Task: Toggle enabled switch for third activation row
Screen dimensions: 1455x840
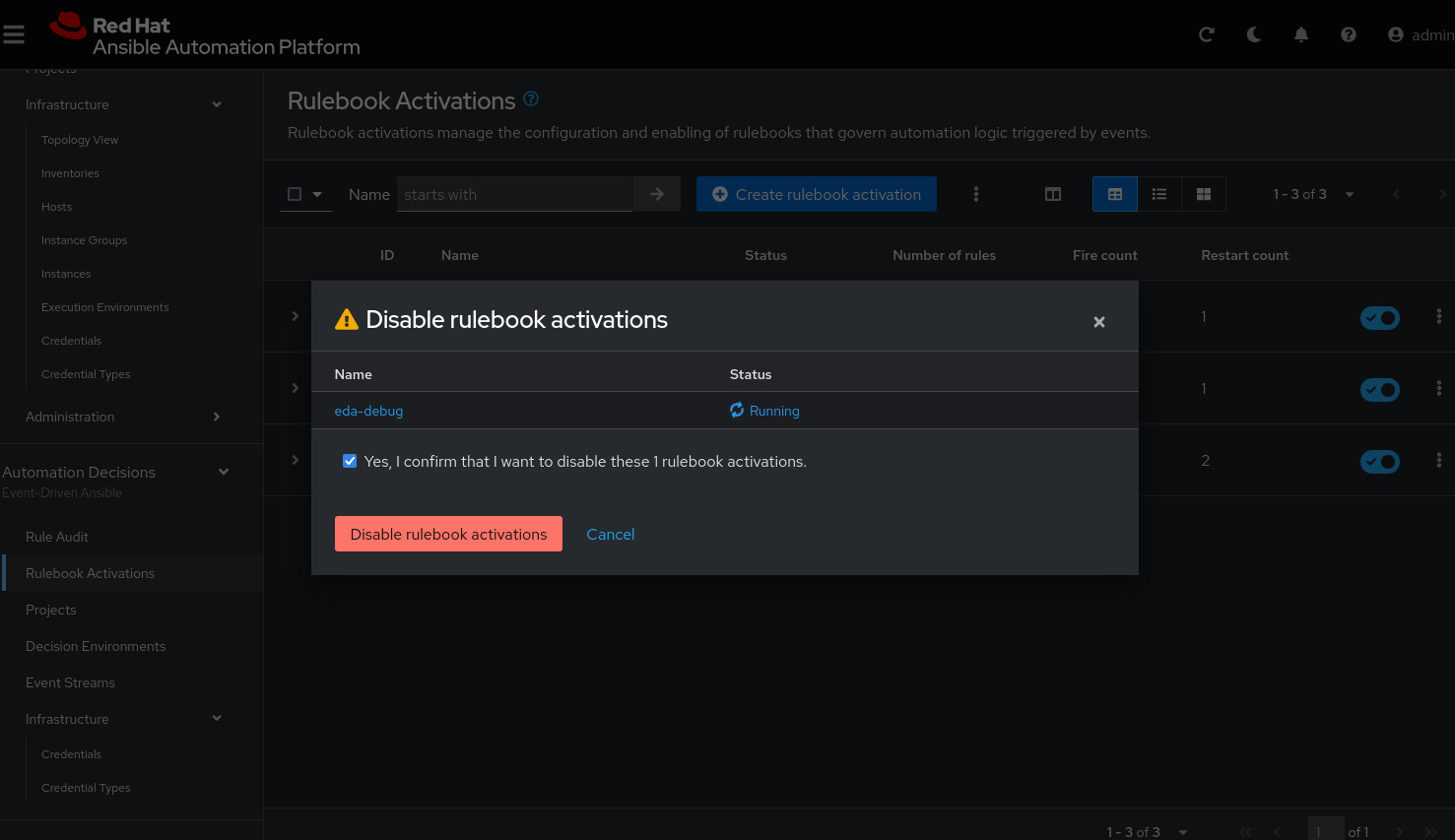Action: click(1380, 461)
